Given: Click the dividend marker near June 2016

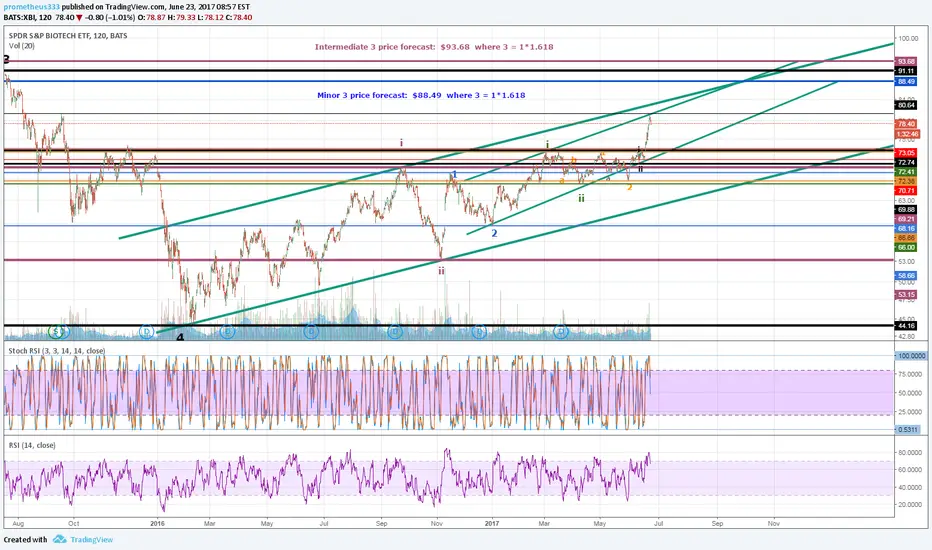Looking at the screenshot, I should [311, 331].
